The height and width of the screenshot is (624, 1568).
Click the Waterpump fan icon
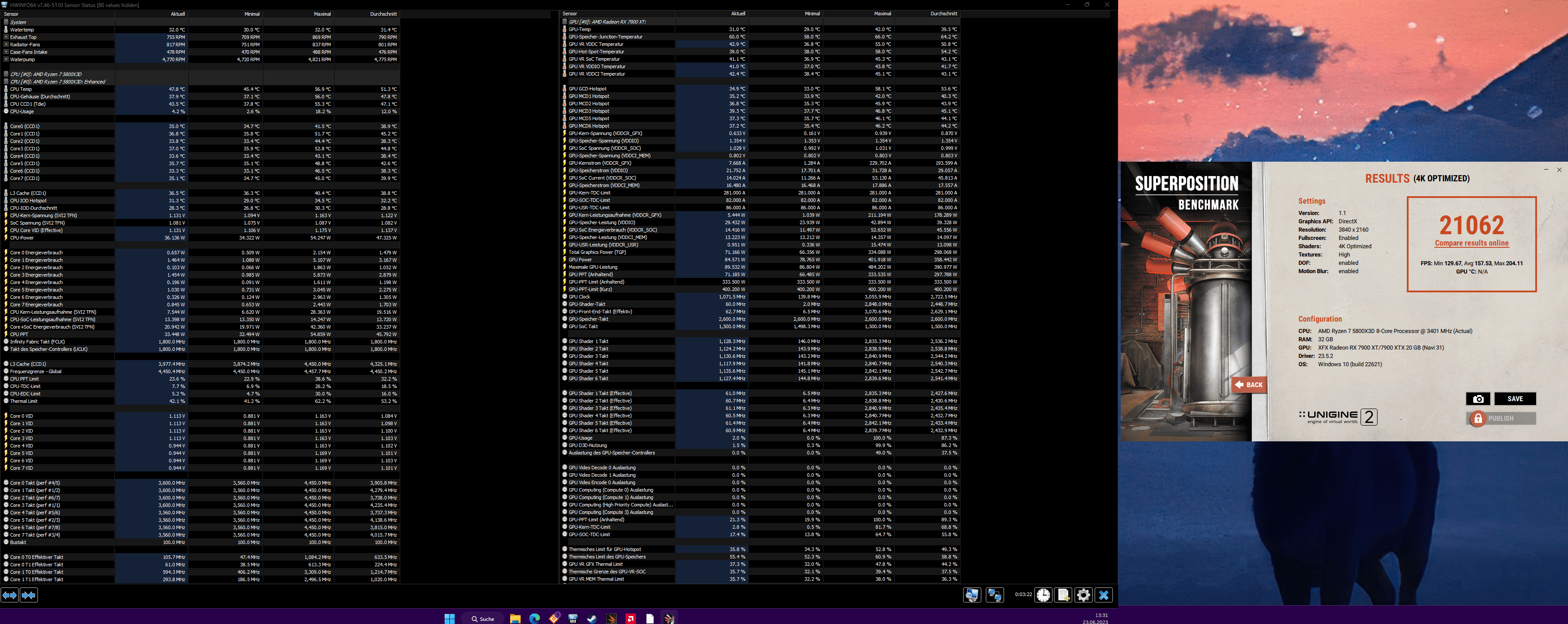click(x=6, y=59)
